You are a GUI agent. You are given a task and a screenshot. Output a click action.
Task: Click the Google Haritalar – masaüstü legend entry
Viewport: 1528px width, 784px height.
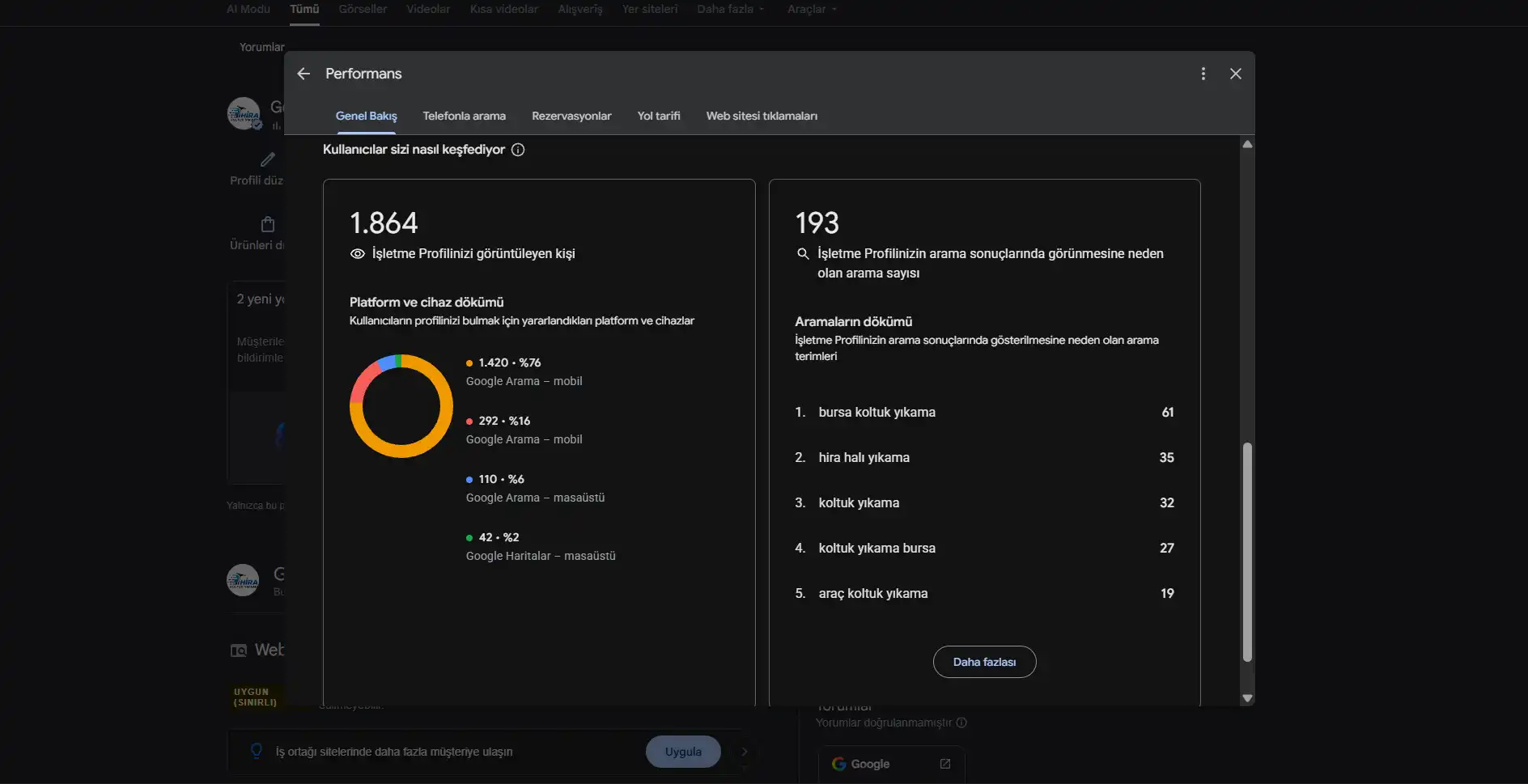(x=541, y=547)
